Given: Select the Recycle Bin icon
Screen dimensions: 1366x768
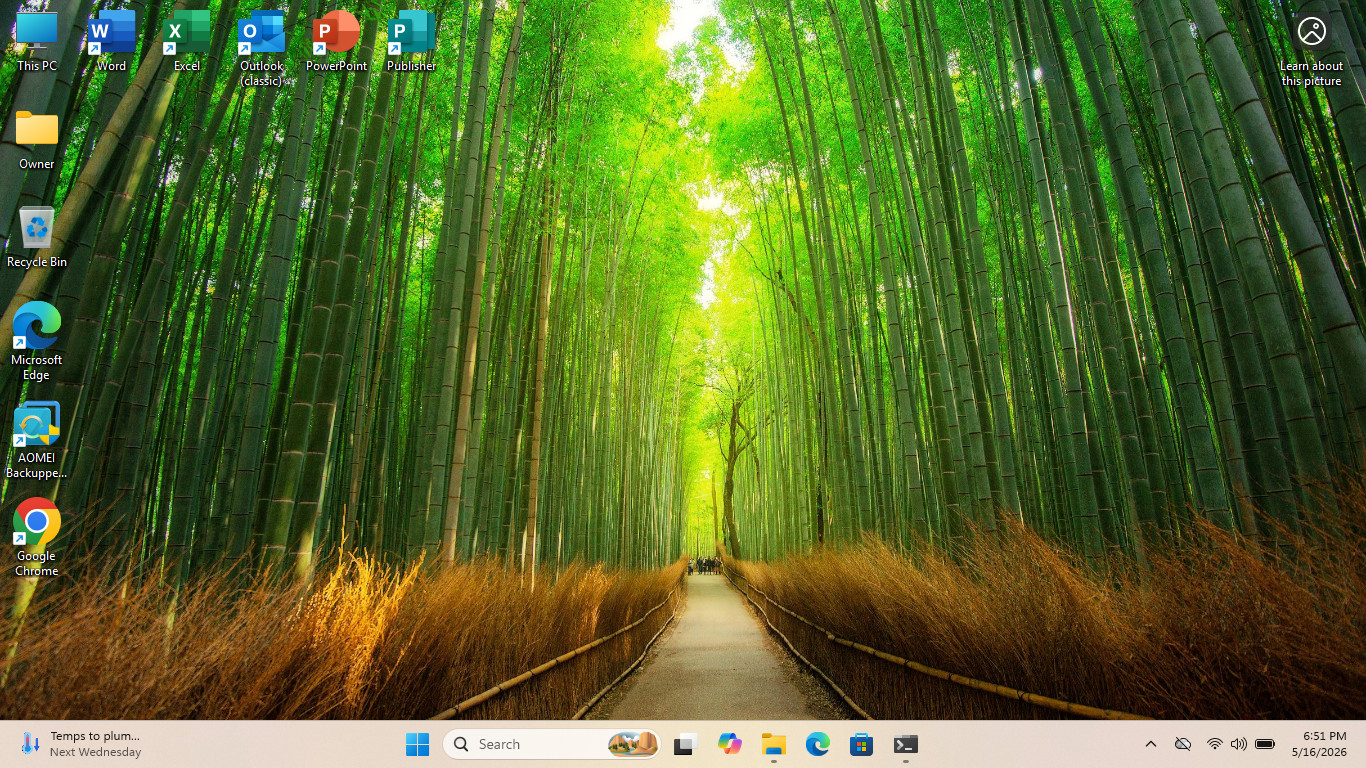Looking at the screenshot, I should click(37, 238).
